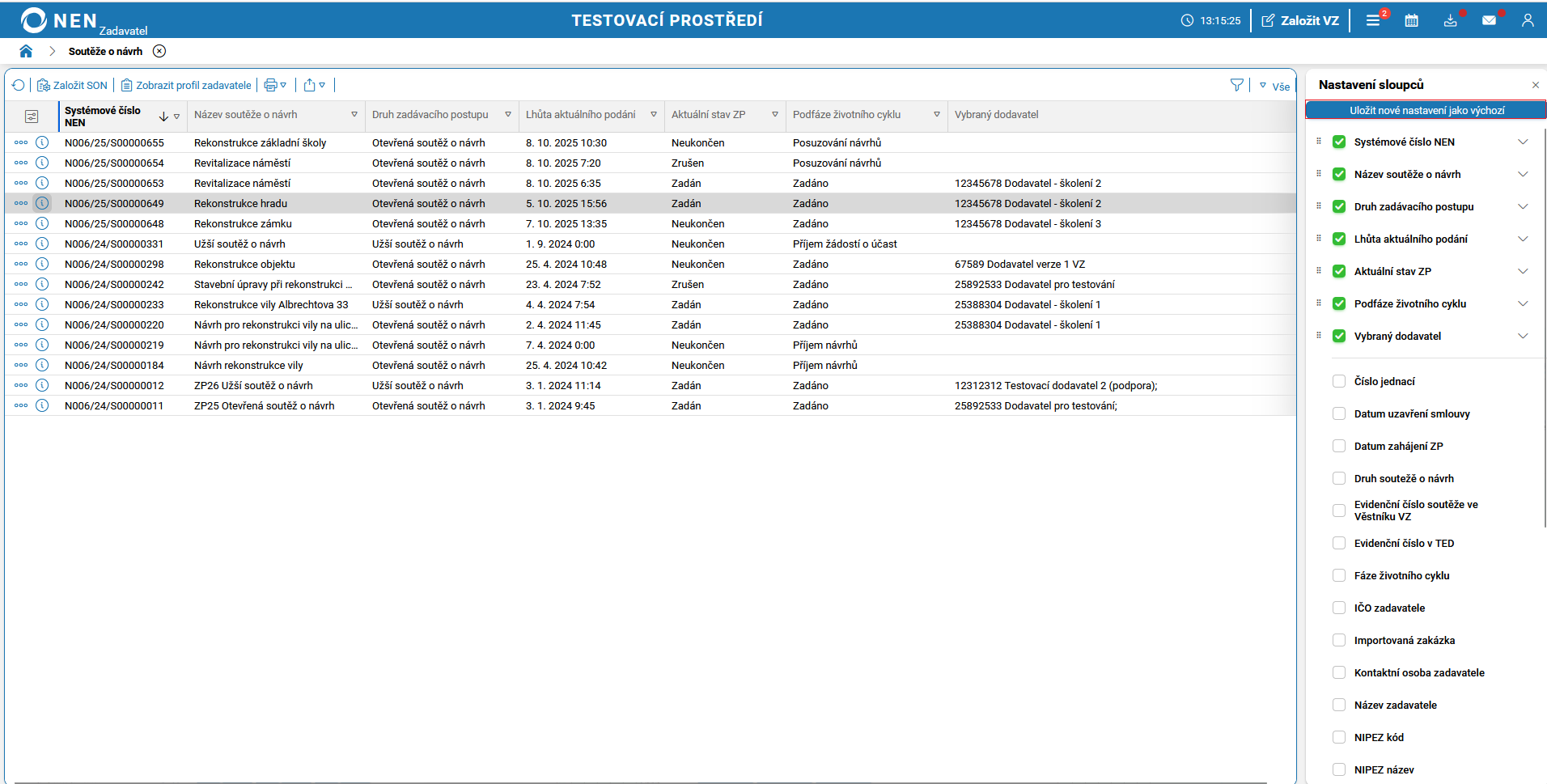
Task: Click cell Rekonstrukce základní školy
Action: 260,142
